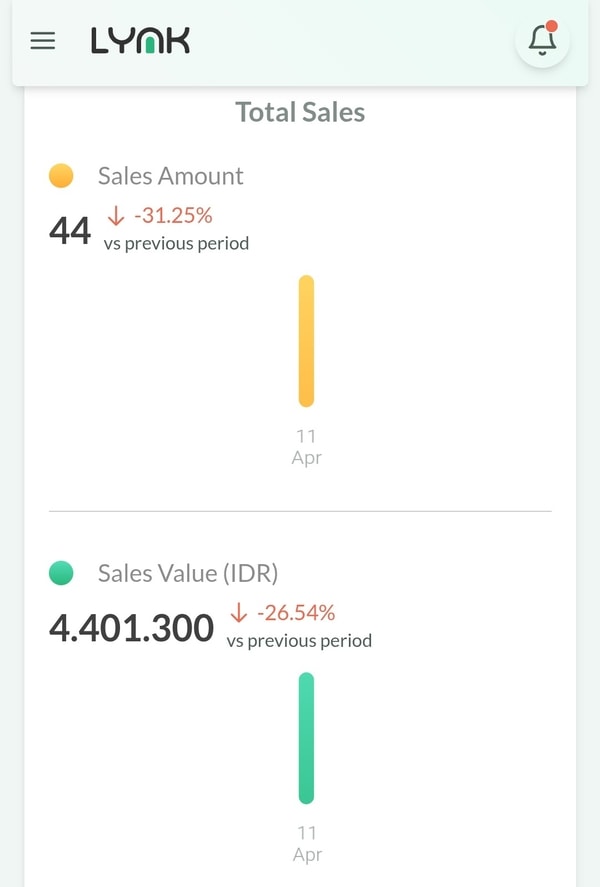Click the yellow Sales Amount legend dot
This screenshot has height=887, width=600.
(x=61, y=176)
